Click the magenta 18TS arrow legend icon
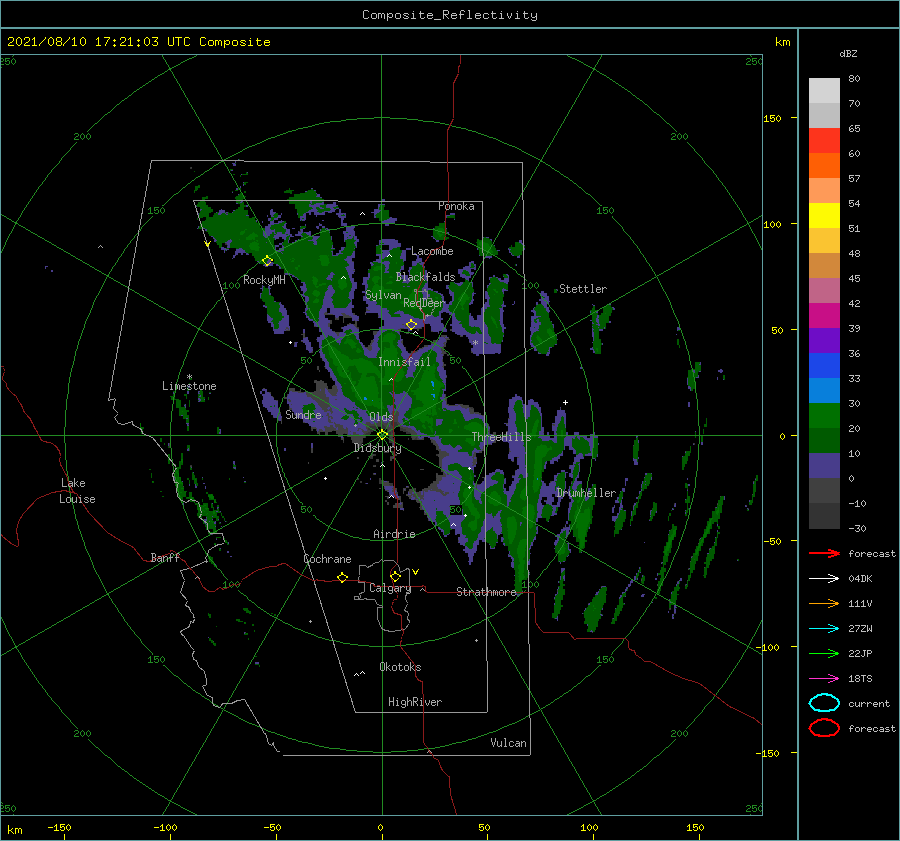The image size is (900, 841). pyautogui.click(x=824, y=679)
